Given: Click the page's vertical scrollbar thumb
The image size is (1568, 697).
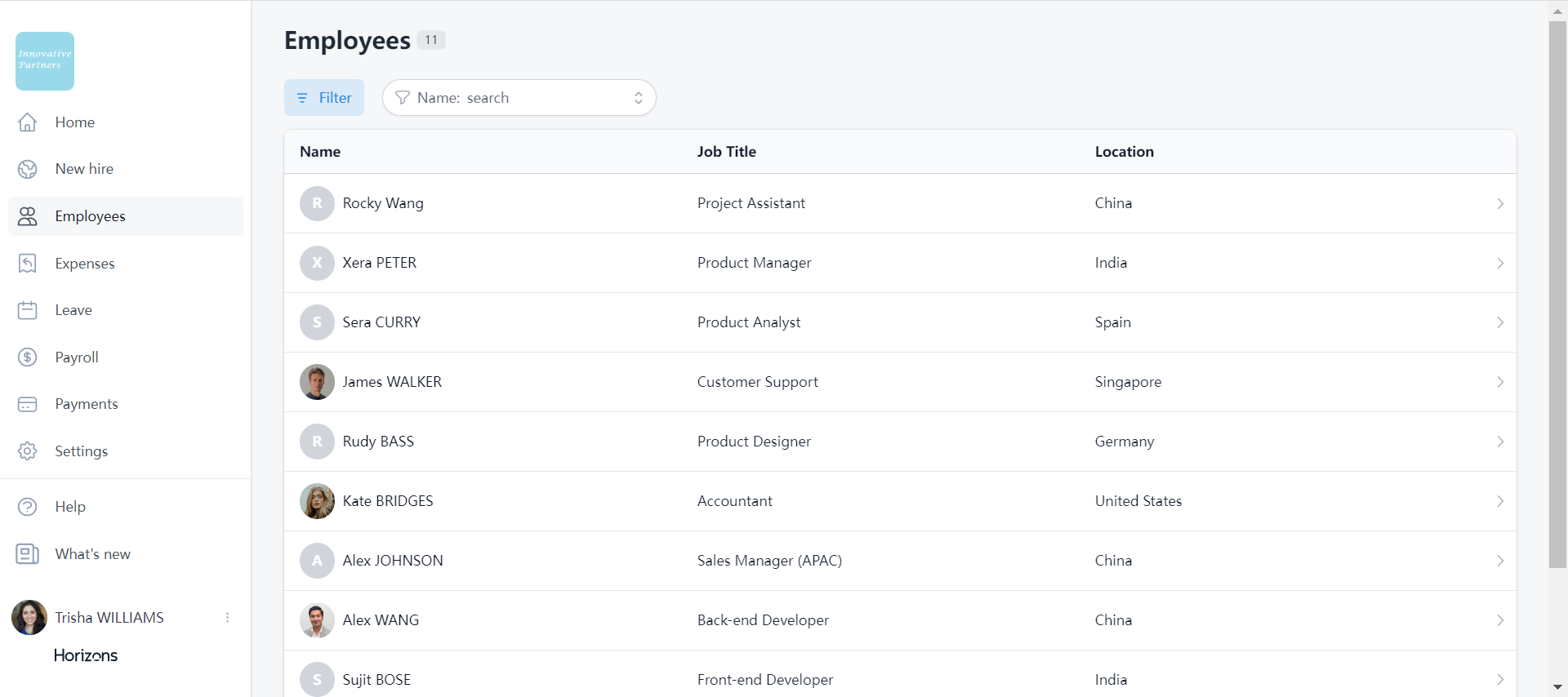Looking at the screenshot, I should pyautogui.click(x=1557, y=294).
